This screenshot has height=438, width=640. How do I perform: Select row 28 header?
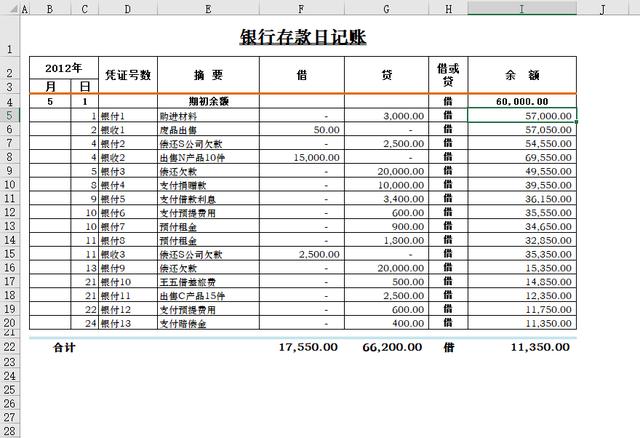(x=9, y=431)
